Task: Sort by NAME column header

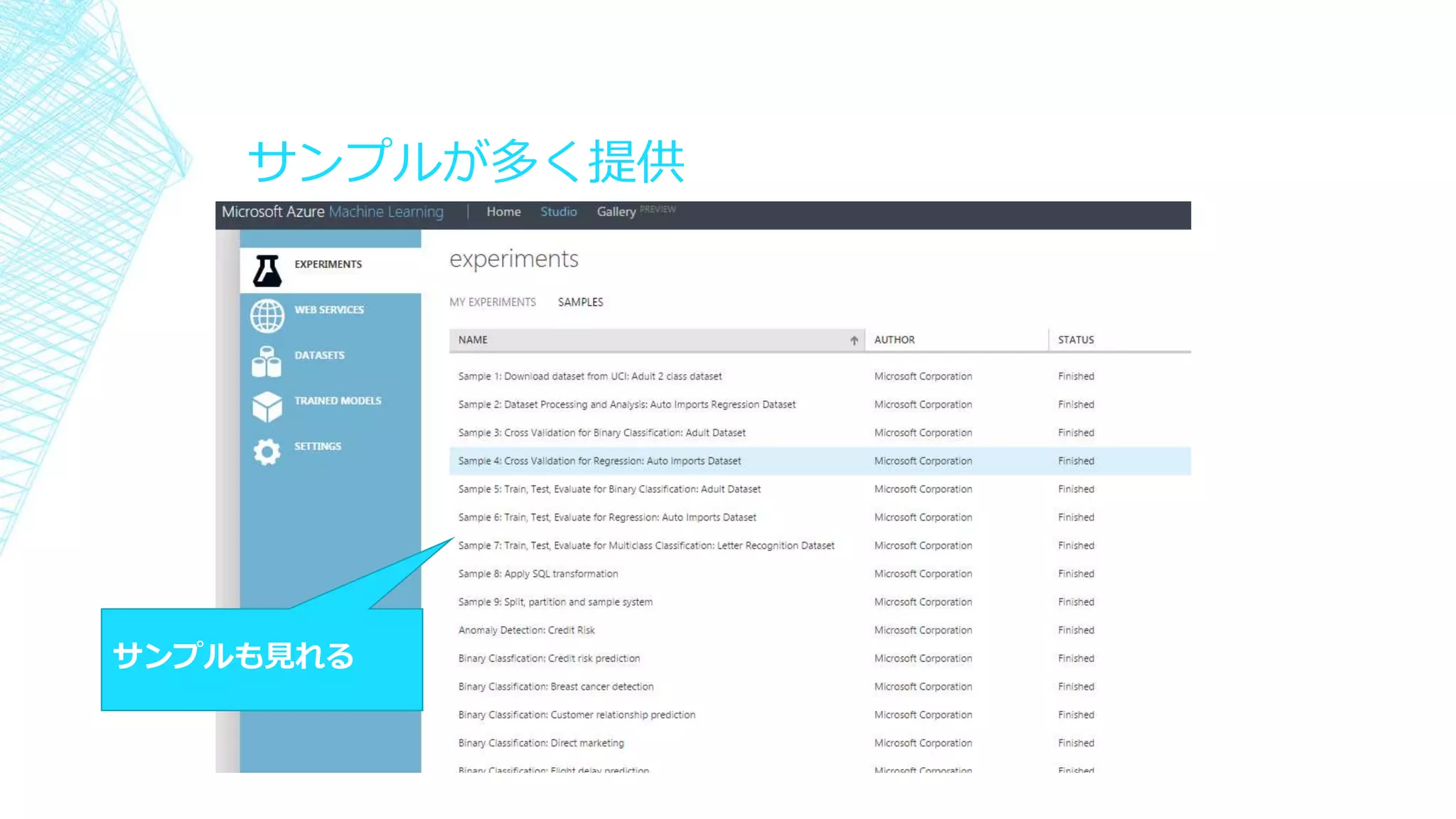Action: coord(473,340)
